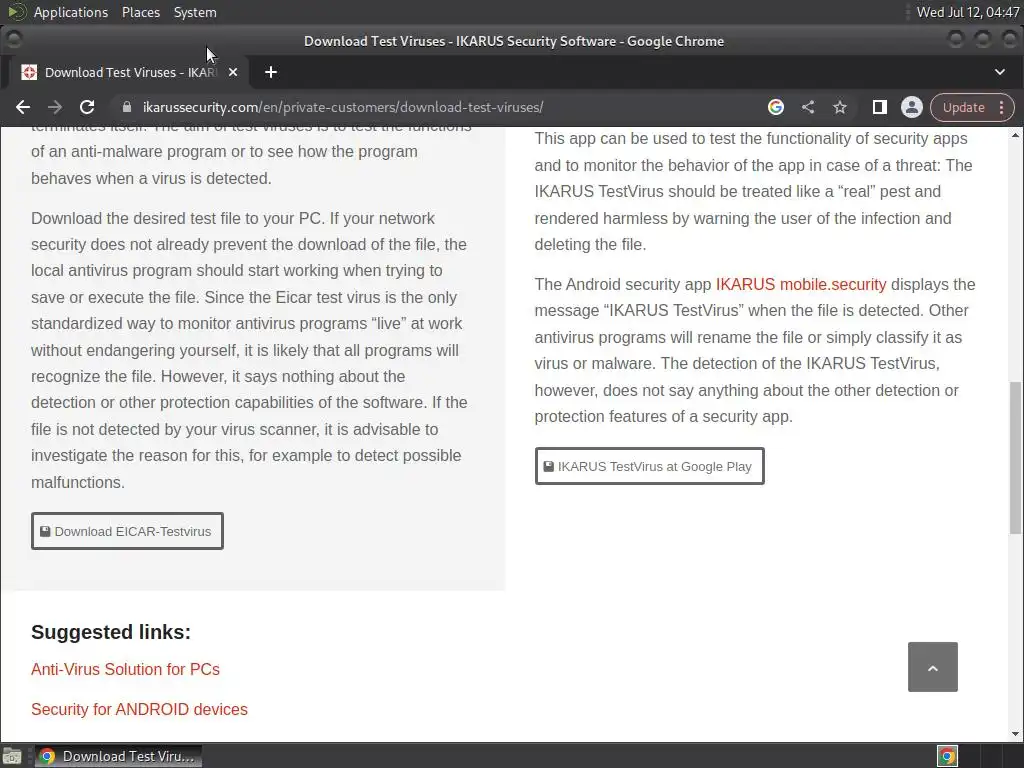
Task: Open the Places menu
Action: 140,12
